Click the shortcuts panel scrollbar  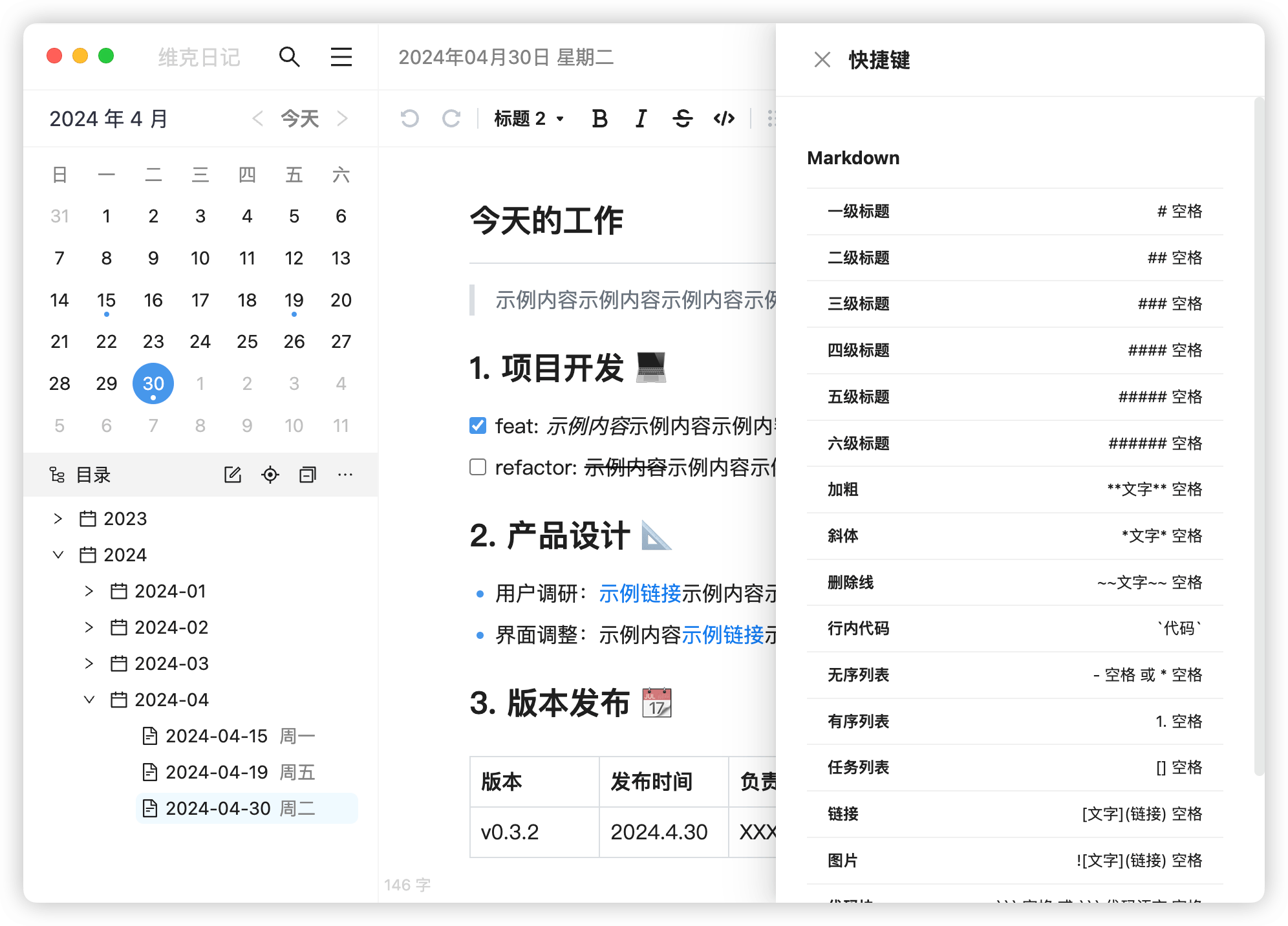(x=1259, y=436)
